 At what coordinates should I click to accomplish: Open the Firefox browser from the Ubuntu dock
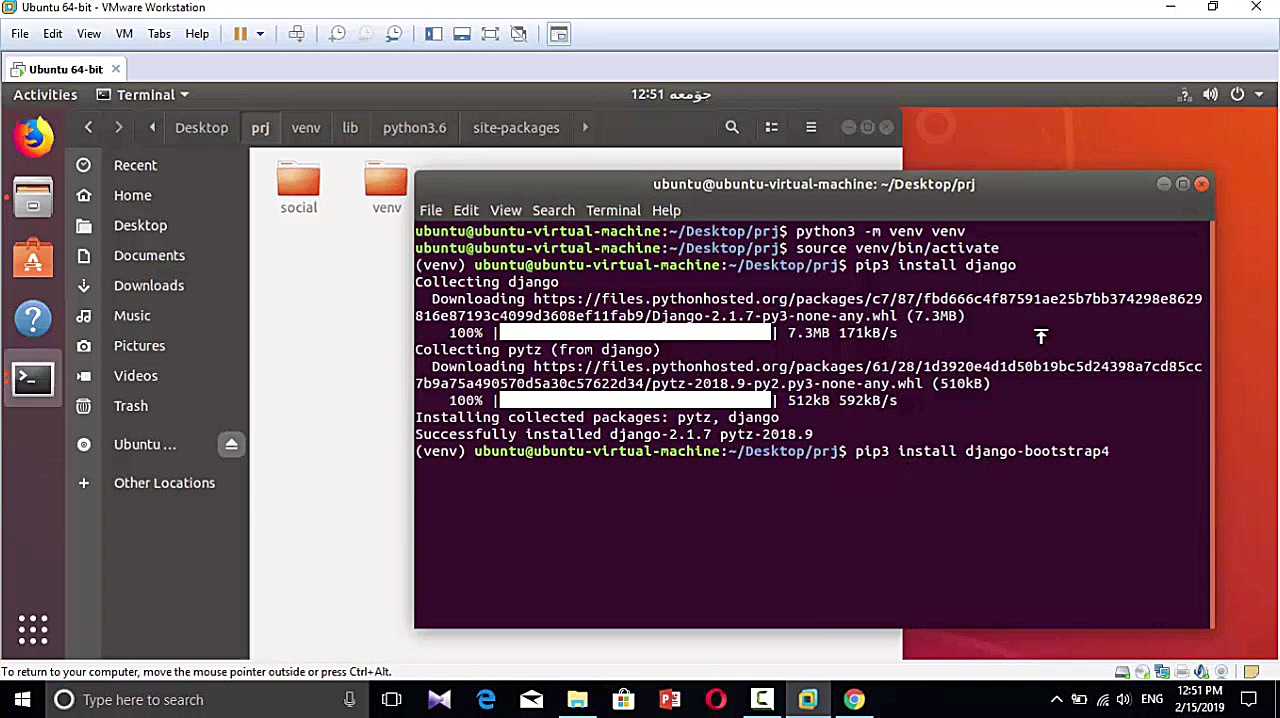click(33, 137)
